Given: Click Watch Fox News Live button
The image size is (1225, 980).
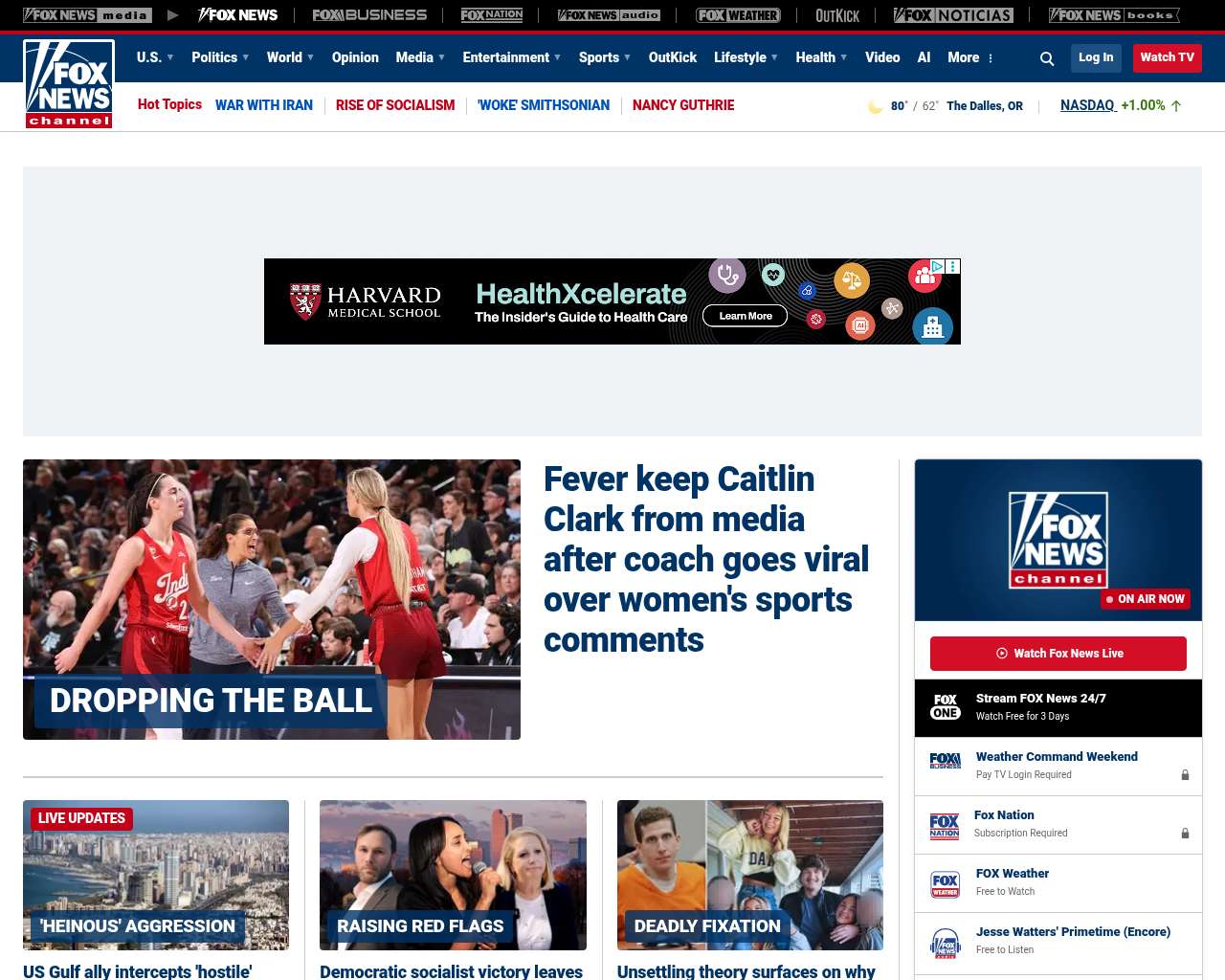Looking at the screenshot, I should pos(1058,654).
